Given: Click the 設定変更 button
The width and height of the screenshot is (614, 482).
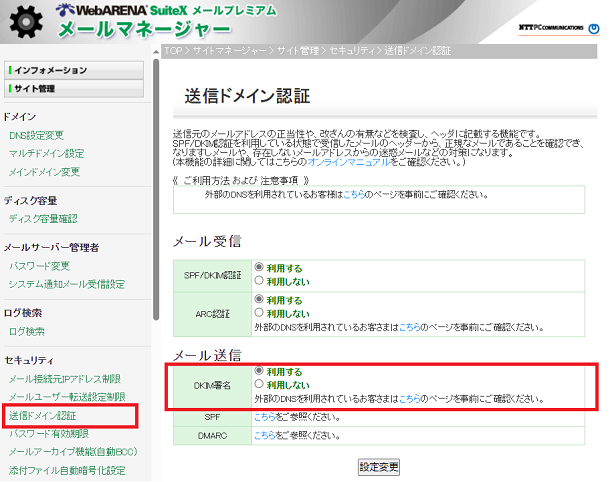Looking at the screenshot, I should click(379, 467).
